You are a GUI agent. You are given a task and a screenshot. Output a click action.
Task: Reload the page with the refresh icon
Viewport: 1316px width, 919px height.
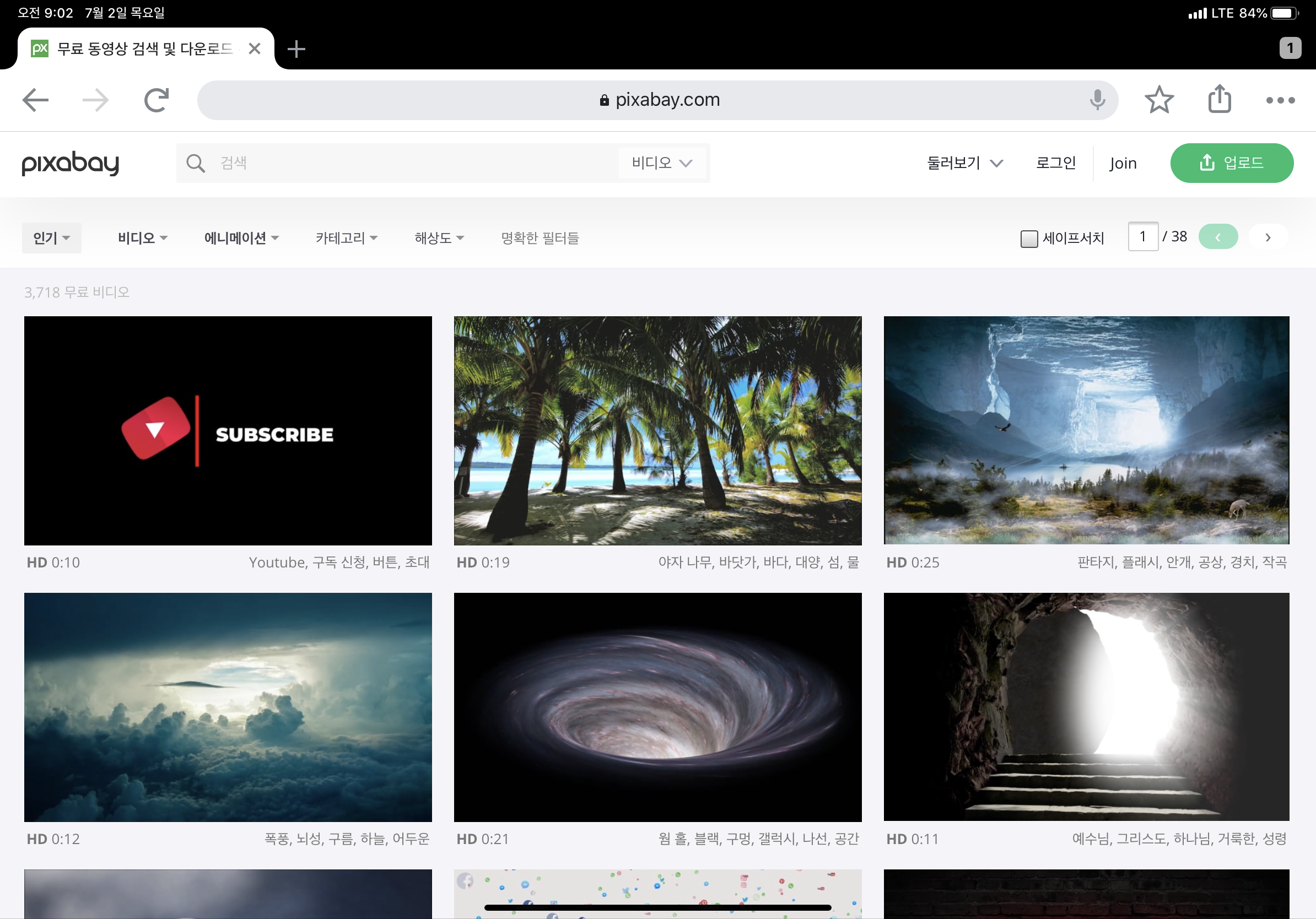click(156, 100)
